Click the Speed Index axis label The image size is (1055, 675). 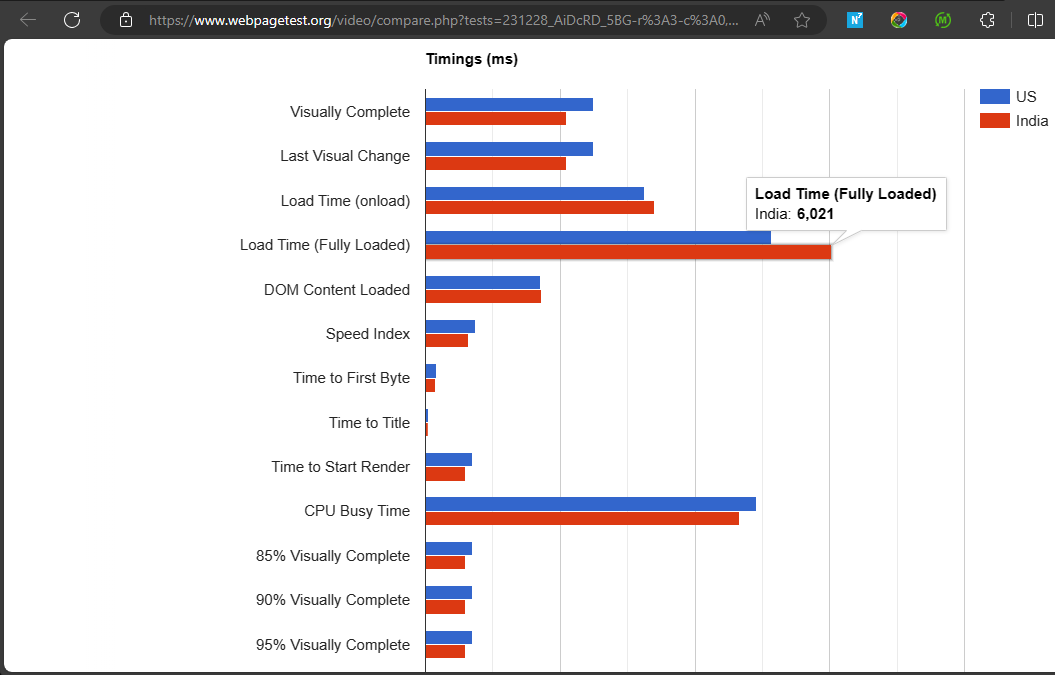[x=368, y=333]
